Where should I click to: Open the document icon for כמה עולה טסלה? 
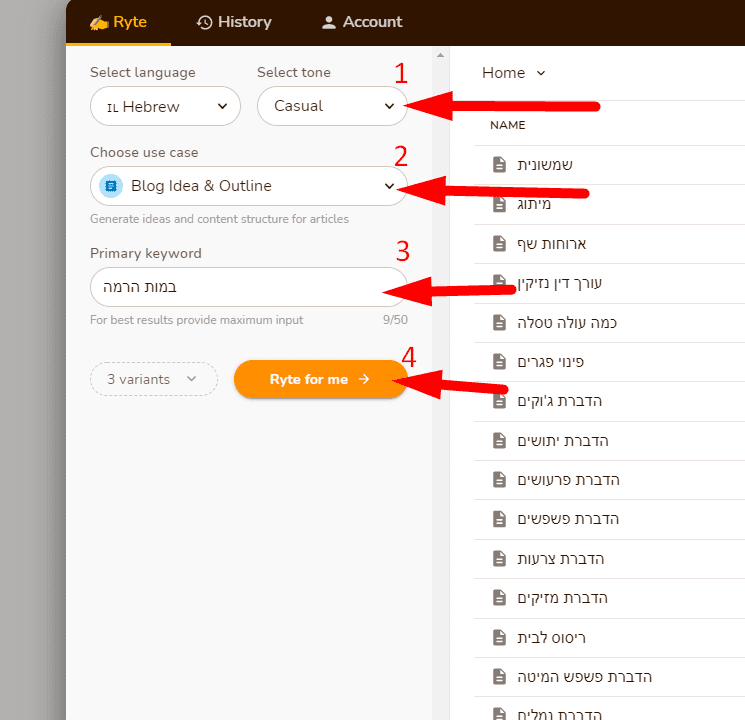[499, 322]
